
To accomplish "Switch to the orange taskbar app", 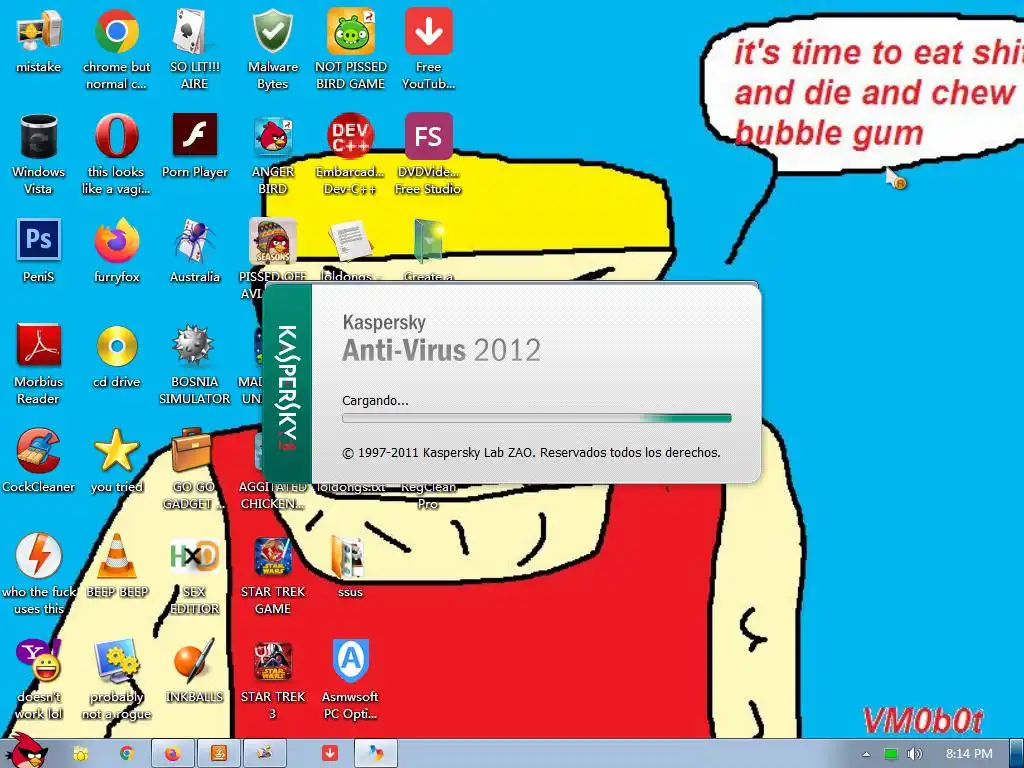I will pyautogui.click(x=219, y=754).
